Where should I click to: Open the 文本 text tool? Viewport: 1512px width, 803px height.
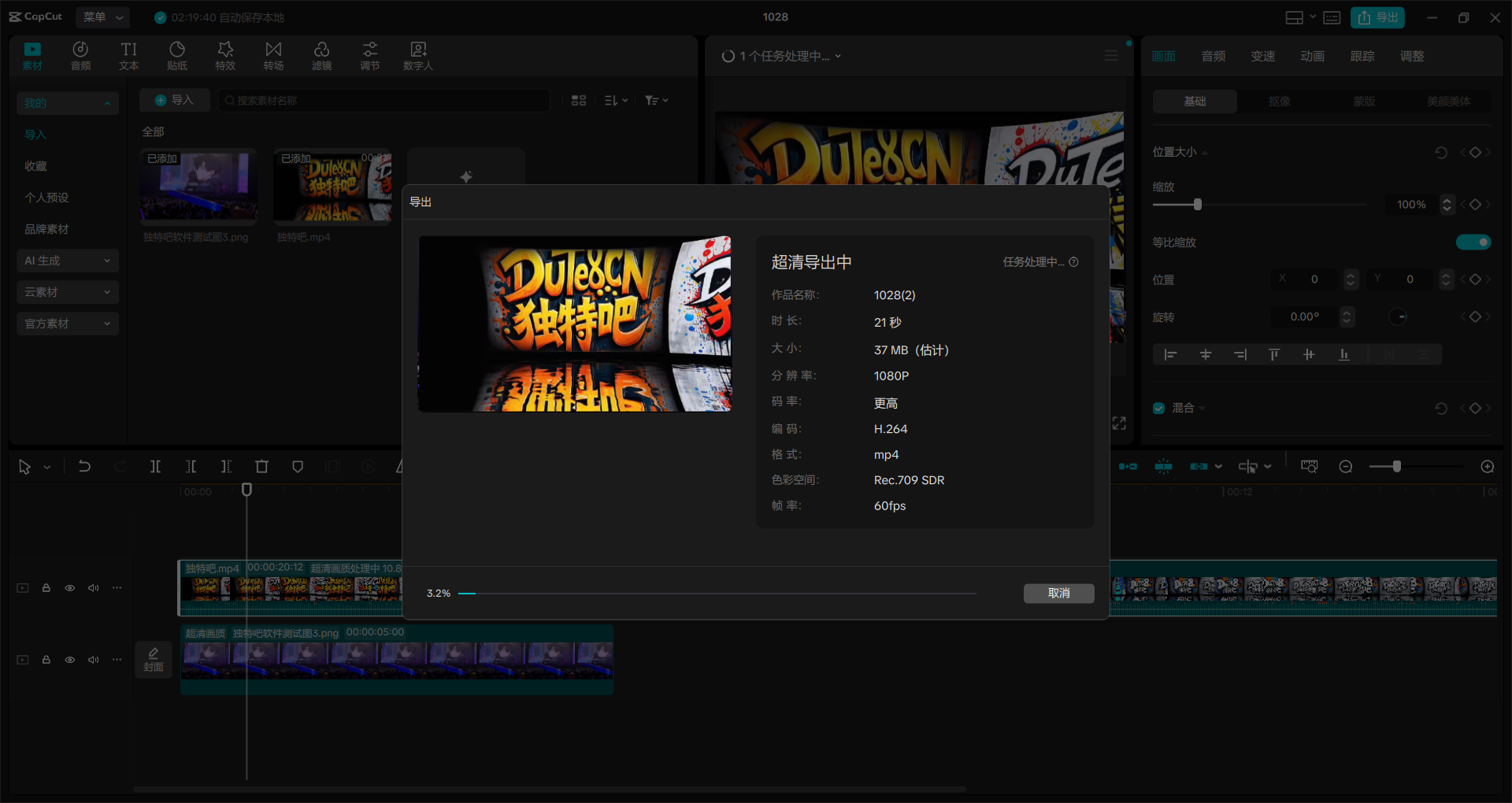(128, 56)
